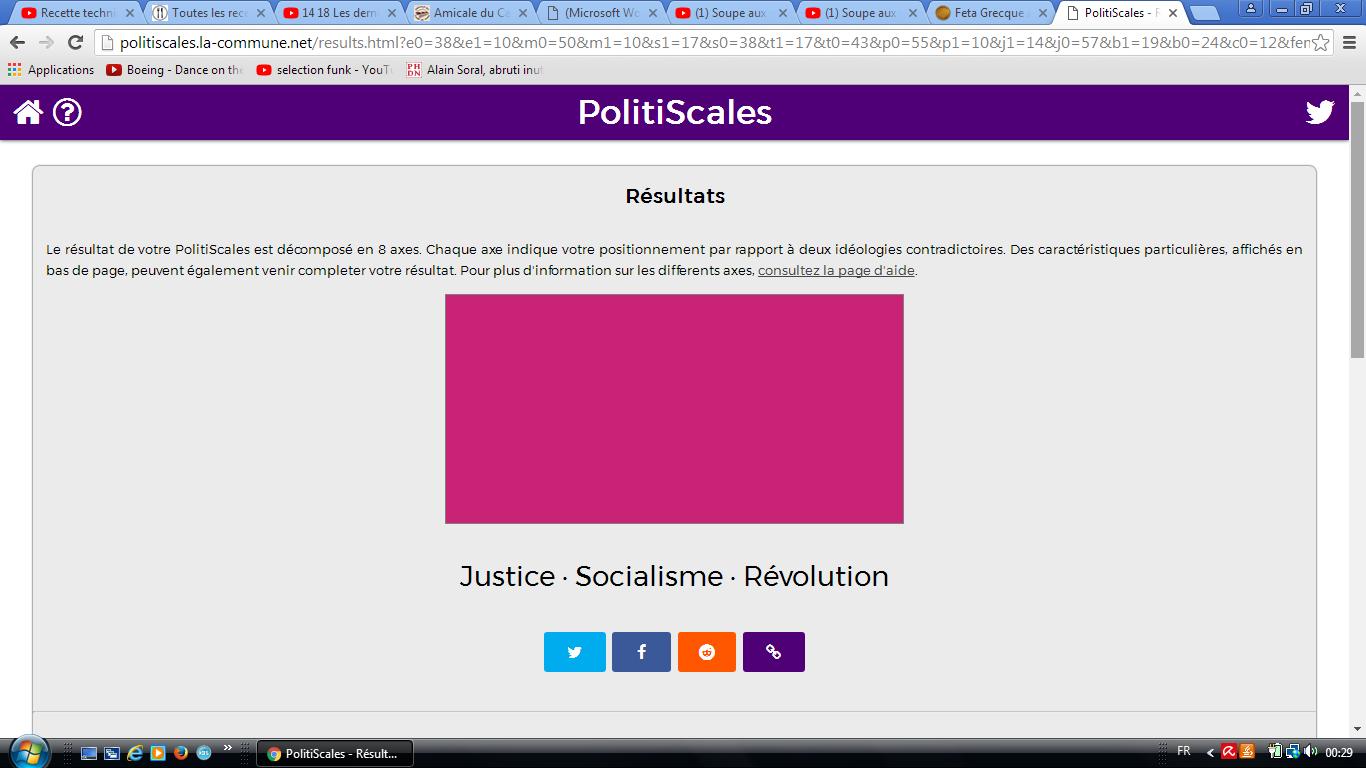Click the URL address bar

click(700, 43)
